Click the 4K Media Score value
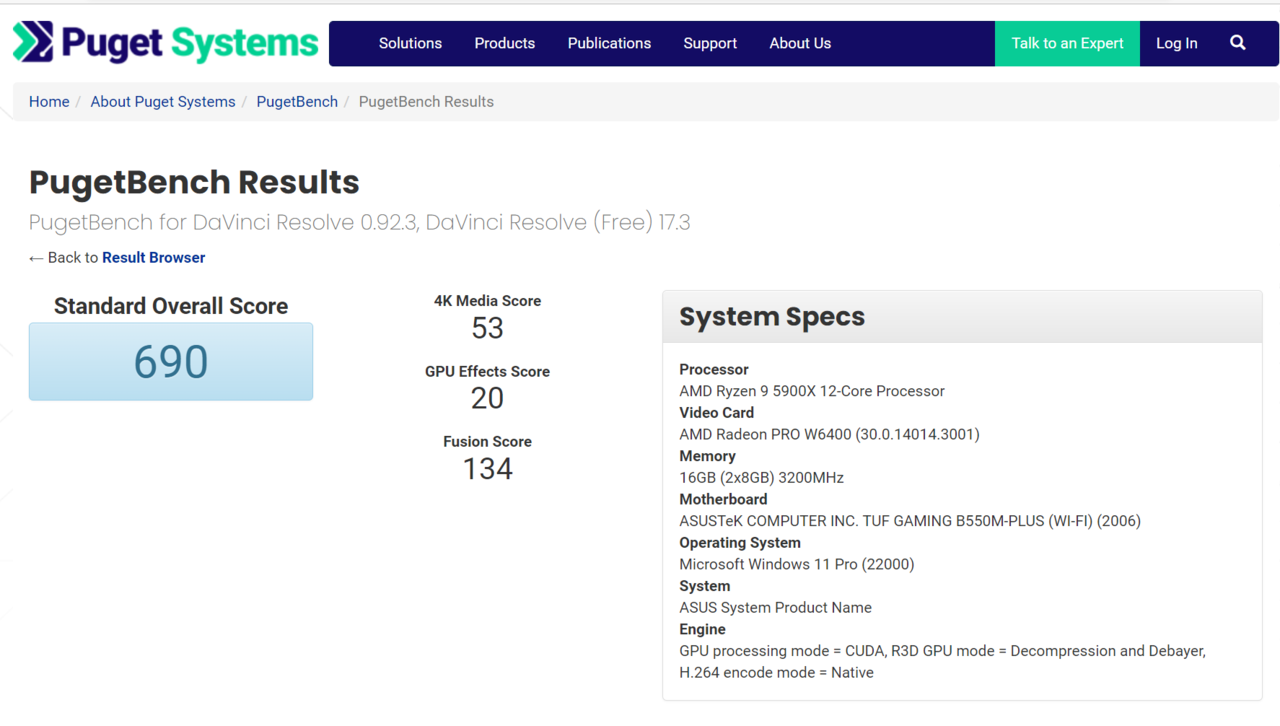 point(487,328)
